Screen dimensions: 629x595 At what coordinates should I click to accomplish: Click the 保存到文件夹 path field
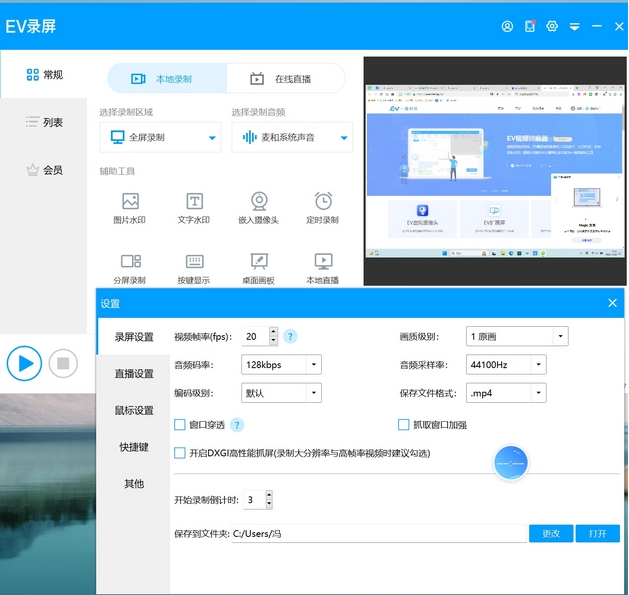(379, 534)
